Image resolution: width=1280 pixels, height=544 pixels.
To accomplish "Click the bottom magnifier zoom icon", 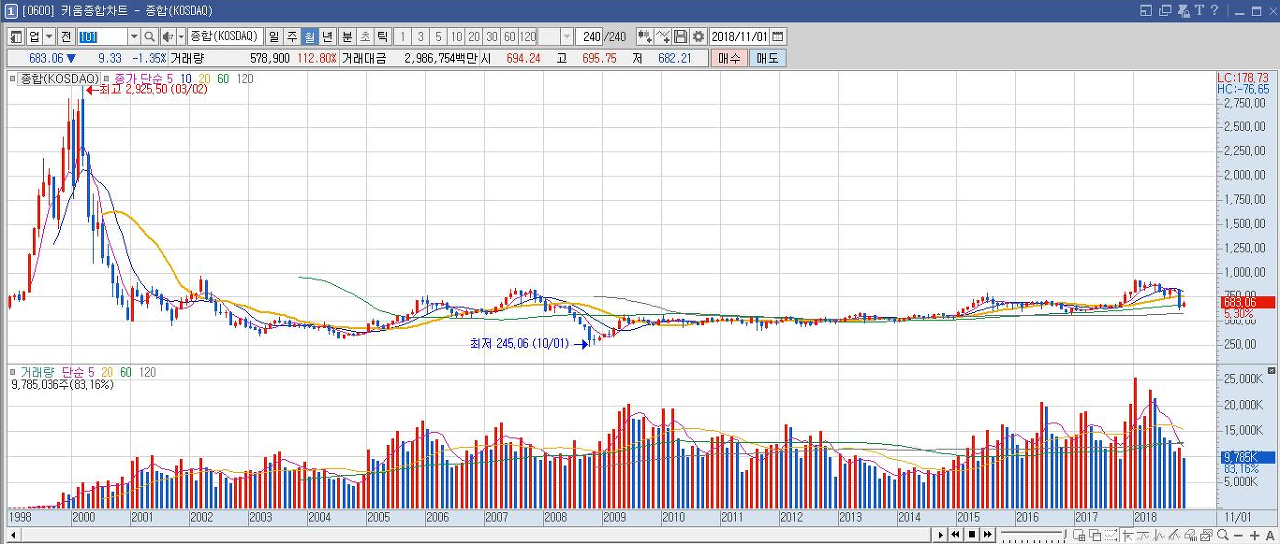I will tap(1222, 535).
